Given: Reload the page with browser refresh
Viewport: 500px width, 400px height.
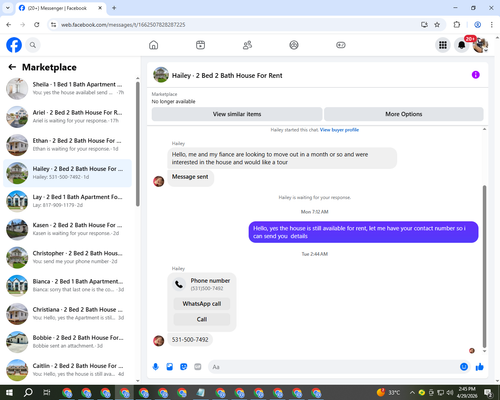Looking at the screenshot, I should 37,25.
